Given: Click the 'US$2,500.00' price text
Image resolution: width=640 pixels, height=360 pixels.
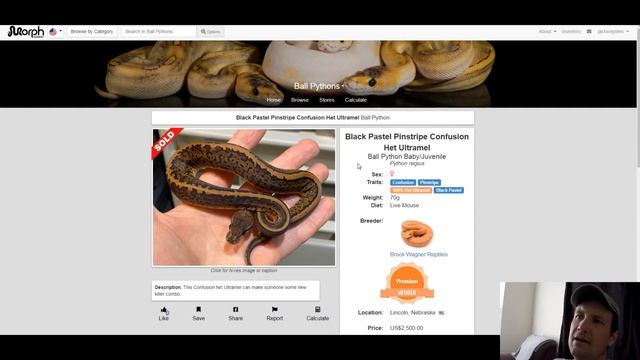Looking at the screenshot, I should (x=407, y=328).
